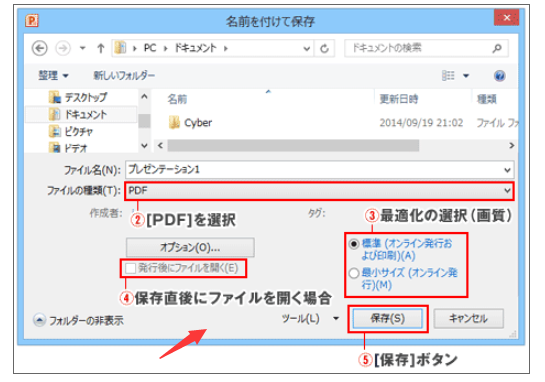Click the オプション(O)... button
This screenshot has width=545, height=382.
[x=190, y=247]
